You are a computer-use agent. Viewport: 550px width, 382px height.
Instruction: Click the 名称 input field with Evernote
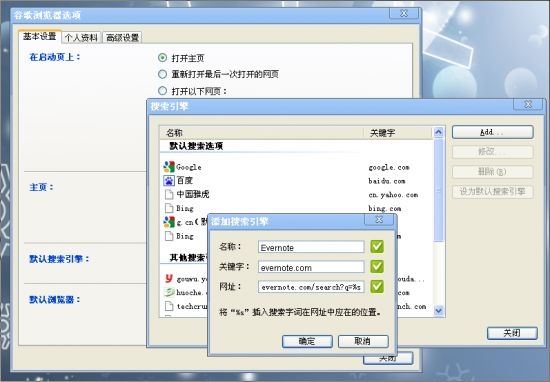311,247
